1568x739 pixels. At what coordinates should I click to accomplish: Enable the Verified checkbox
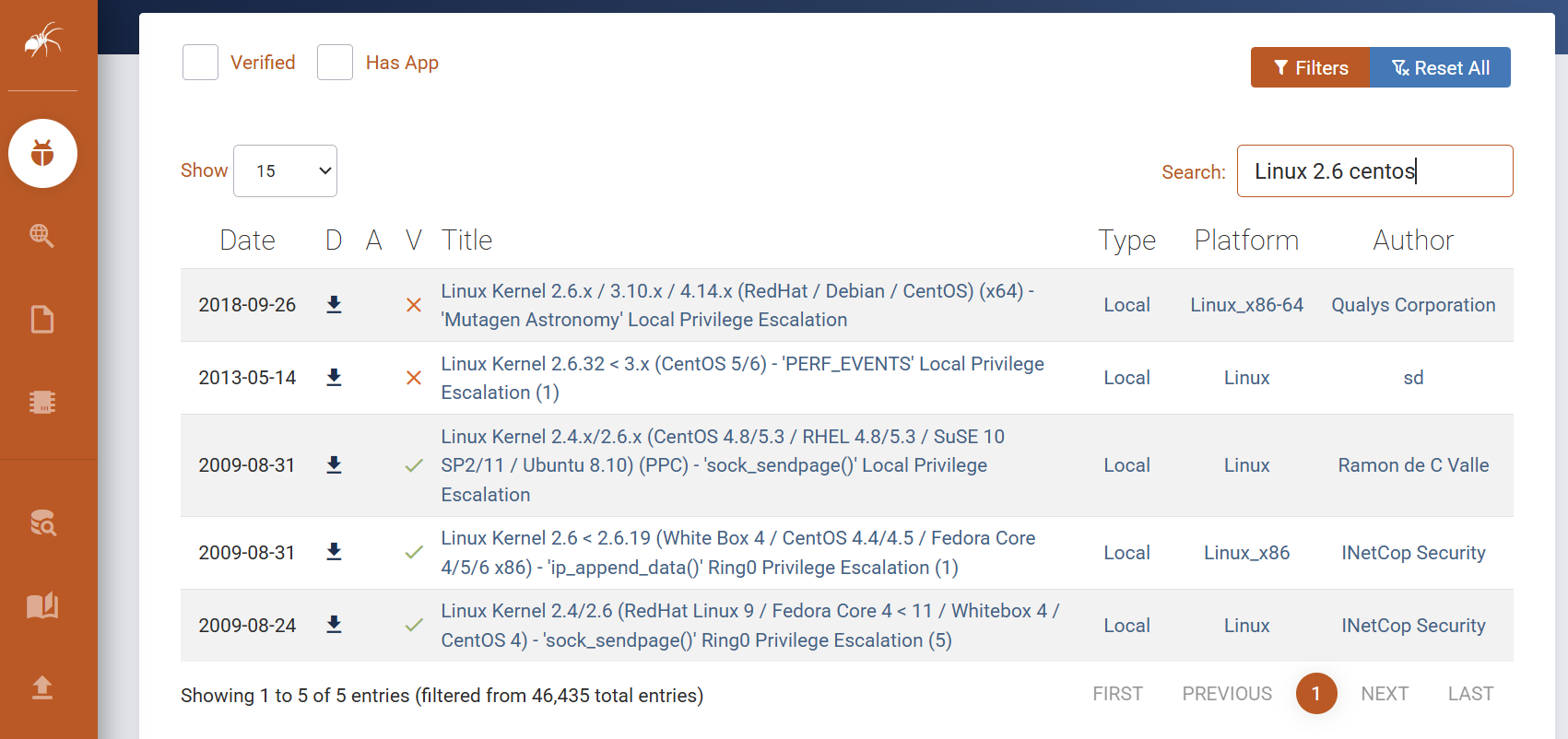pos(200,63)
